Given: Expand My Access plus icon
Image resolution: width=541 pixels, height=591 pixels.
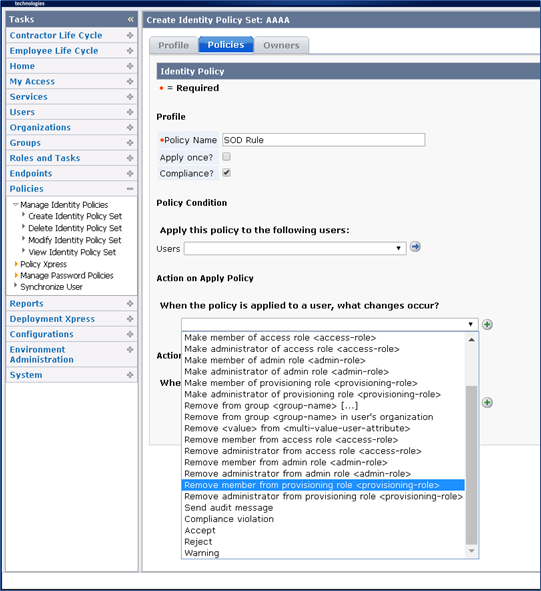Looking at the screenshot, I should [130, 81].
